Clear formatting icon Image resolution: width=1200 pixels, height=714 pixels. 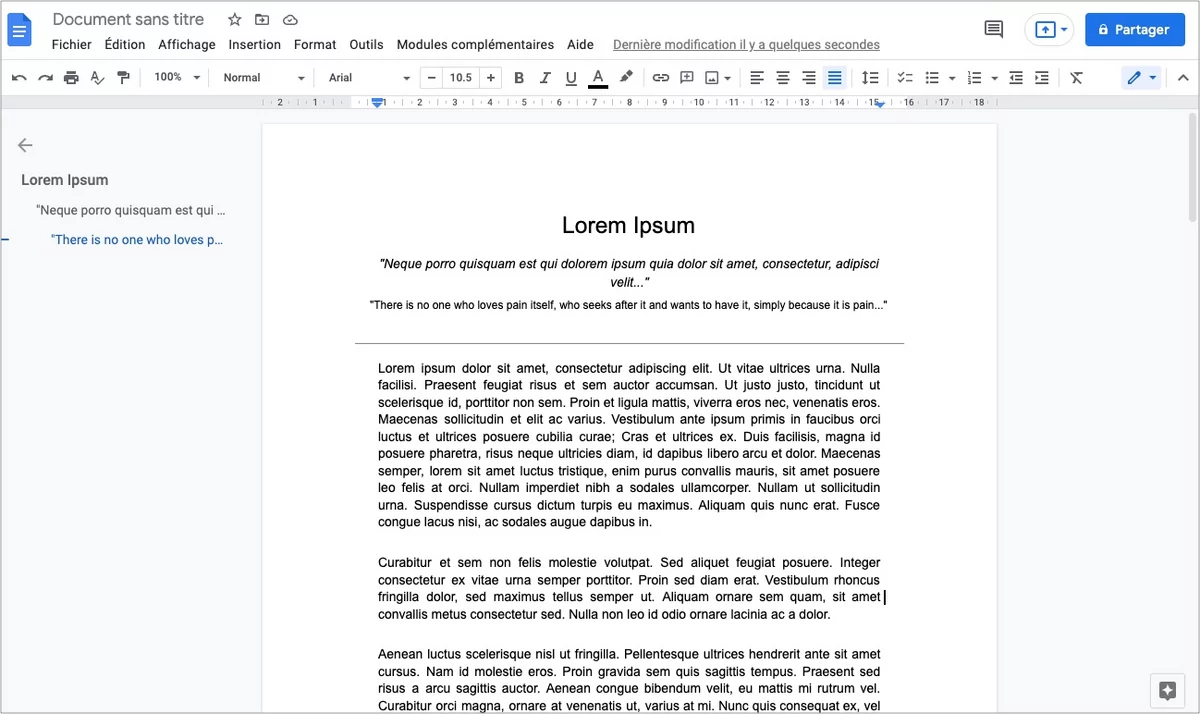1076,77
